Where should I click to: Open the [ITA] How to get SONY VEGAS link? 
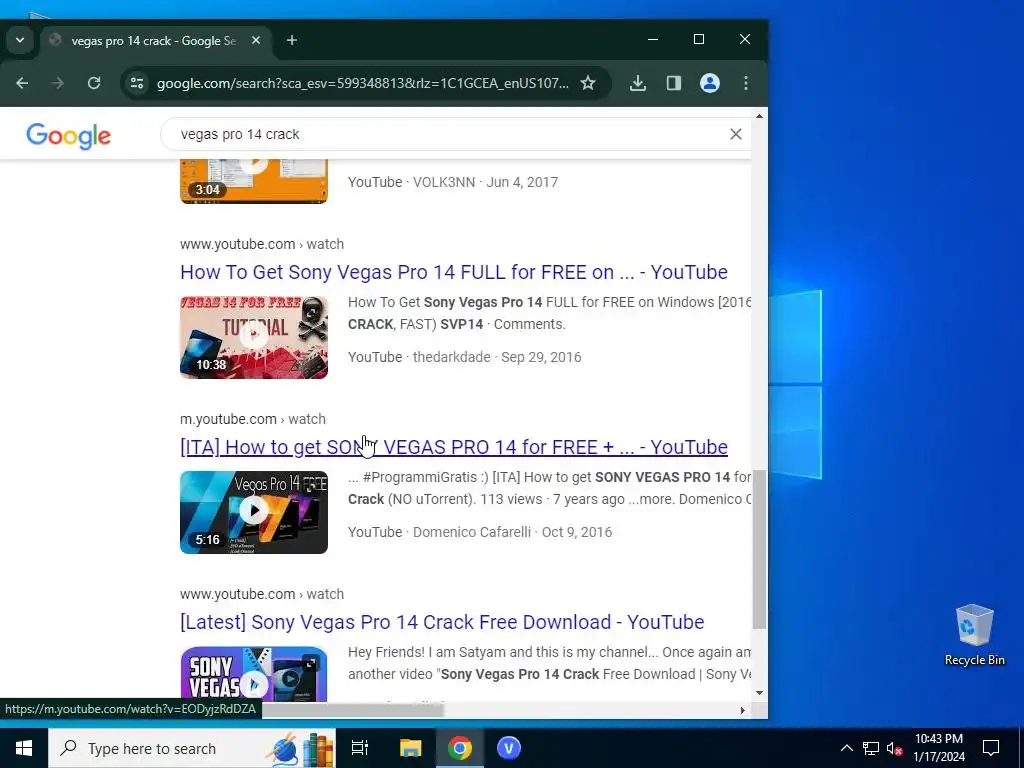point(454,447)
